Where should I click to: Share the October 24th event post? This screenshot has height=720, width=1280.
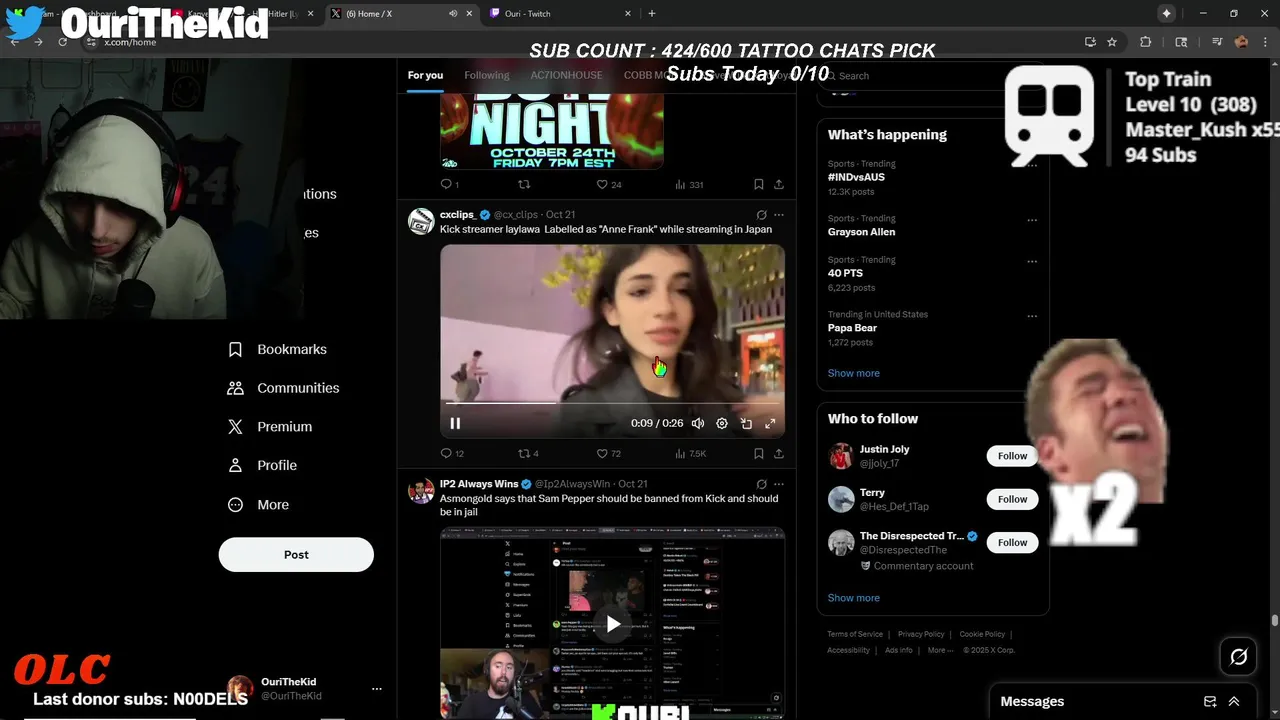(x=779, y=184)
